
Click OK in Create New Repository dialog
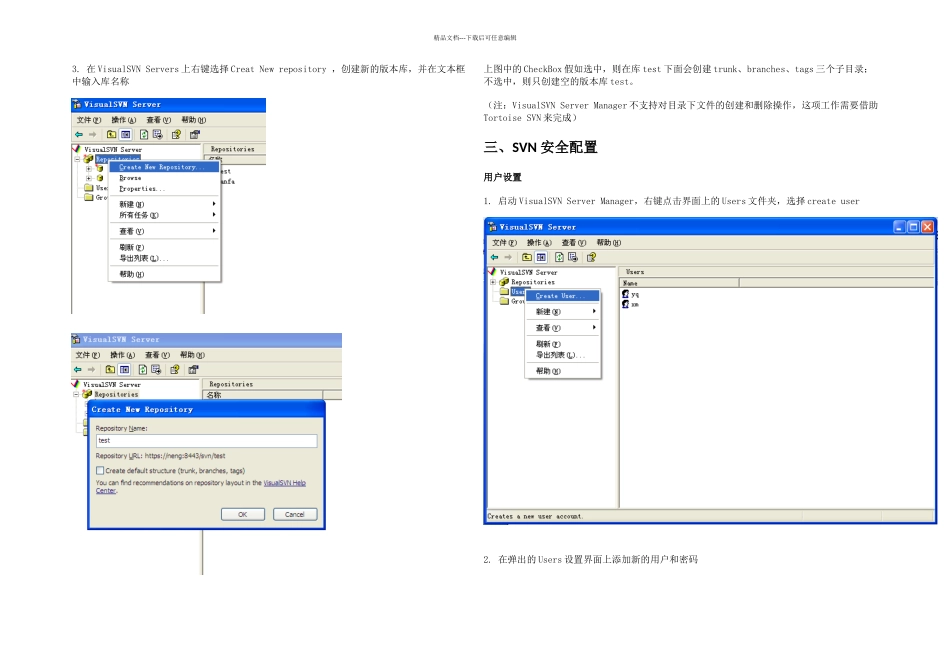click(243, 514)
